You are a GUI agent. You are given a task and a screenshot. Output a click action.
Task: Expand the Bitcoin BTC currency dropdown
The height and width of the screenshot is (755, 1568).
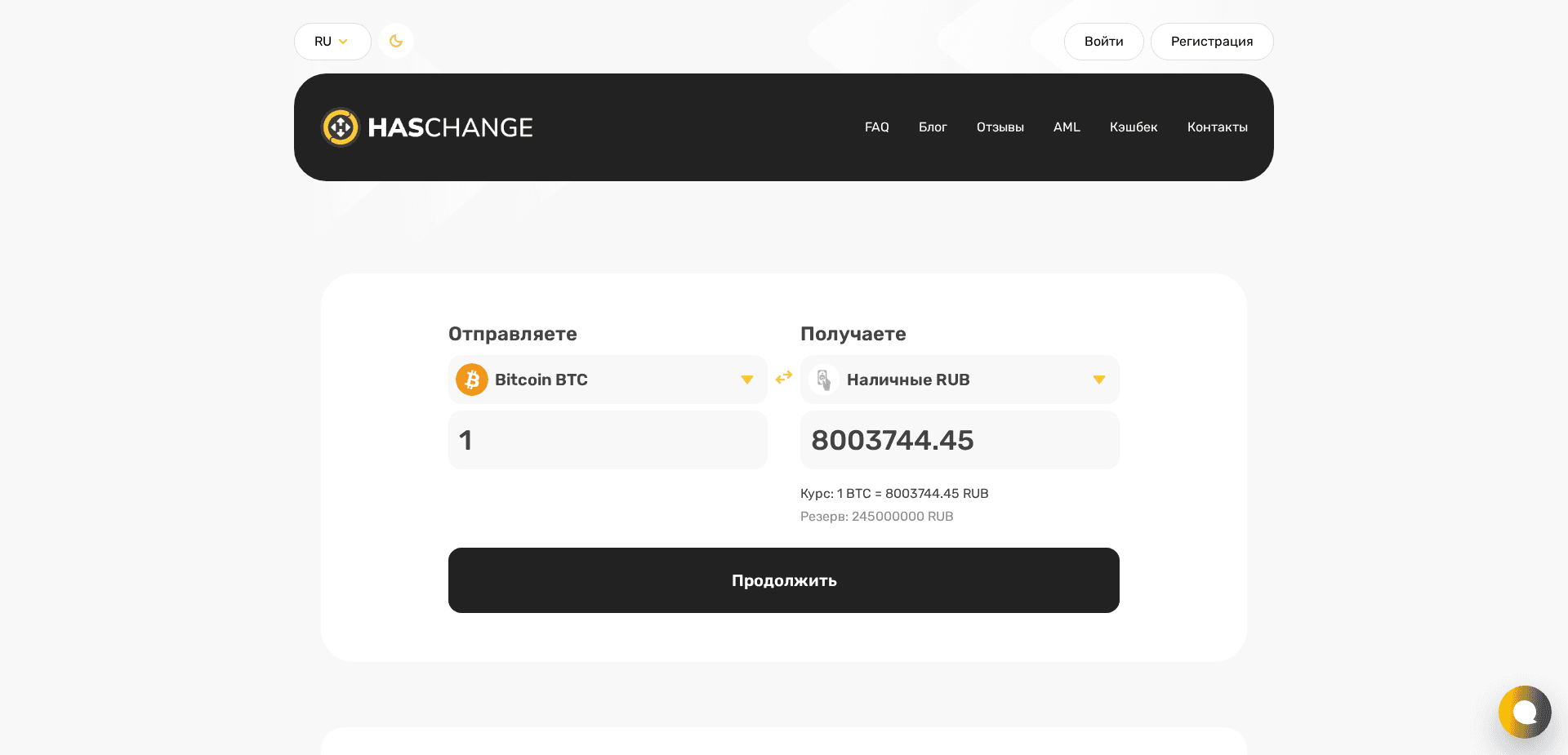coord(746,380)
